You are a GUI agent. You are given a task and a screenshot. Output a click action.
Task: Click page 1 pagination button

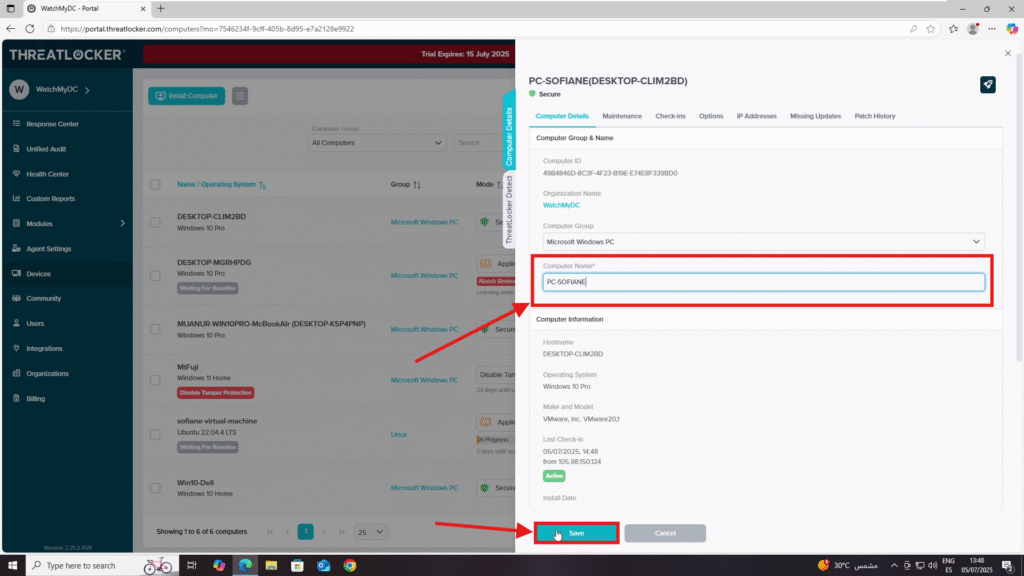(305, 532)
